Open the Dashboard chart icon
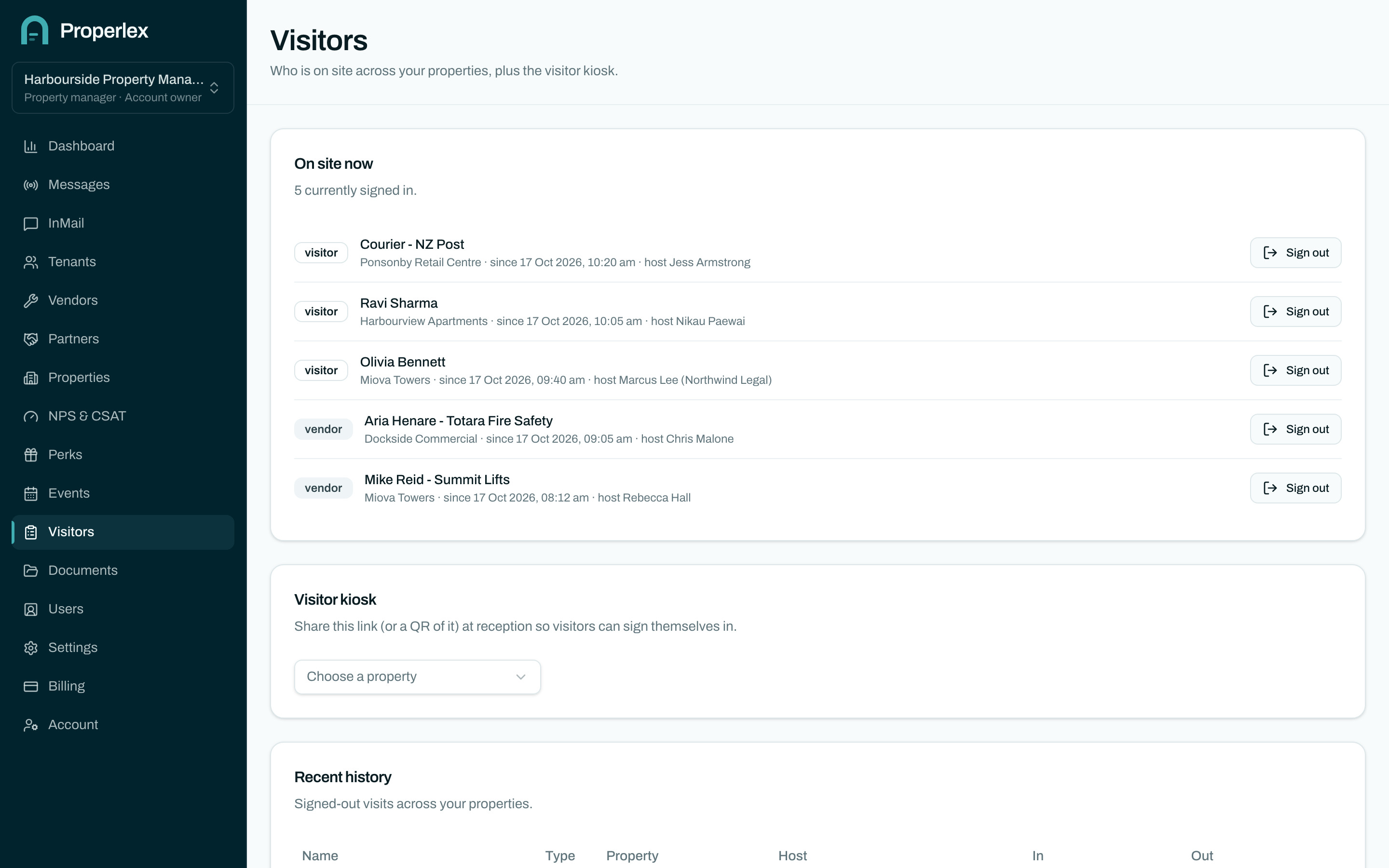This screenshot has width=1389, height=868. (31, 147)
